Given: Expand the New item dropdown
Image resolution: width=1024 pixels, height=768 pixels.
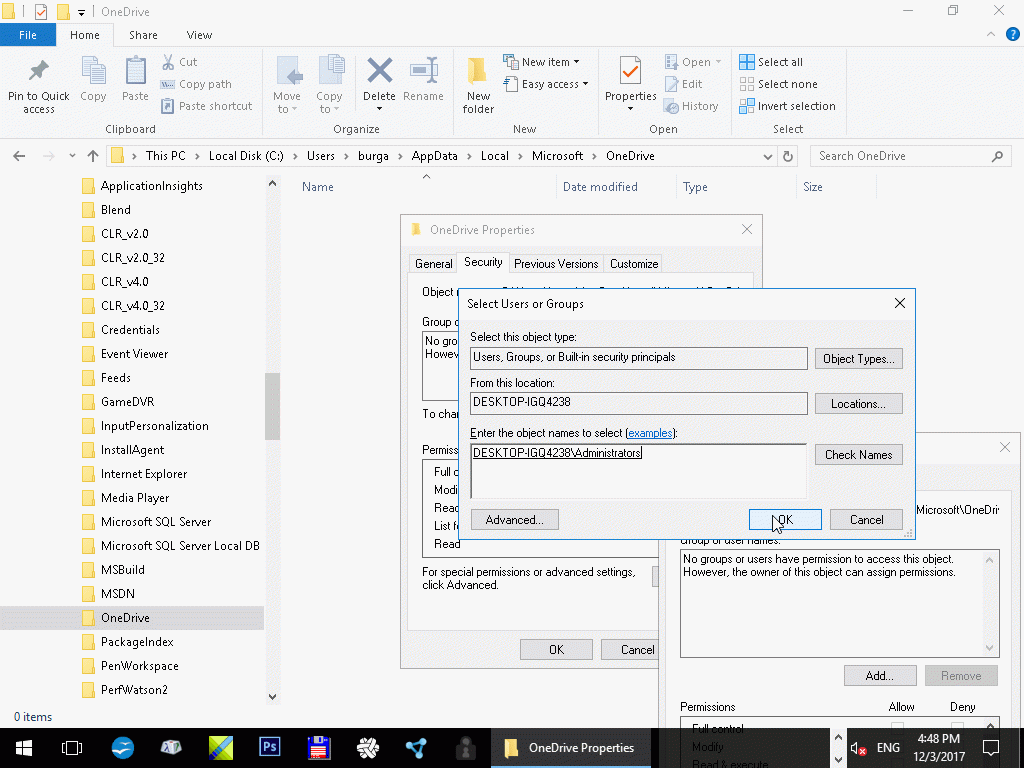Looking at the screenshot, I should coord(576,62).
